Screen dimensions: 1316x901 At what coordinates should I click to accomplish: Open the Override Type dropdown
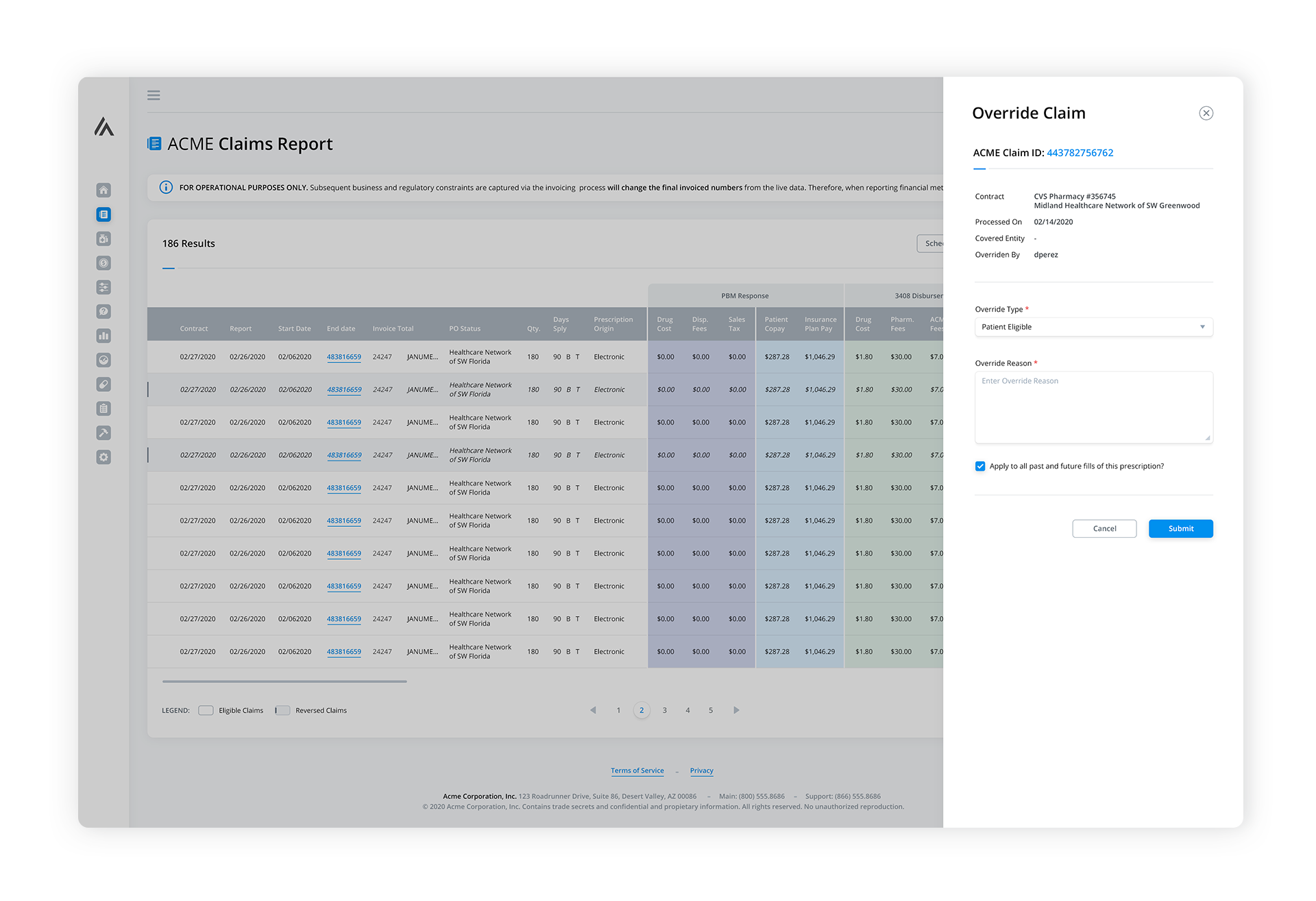coord(1093,327)
